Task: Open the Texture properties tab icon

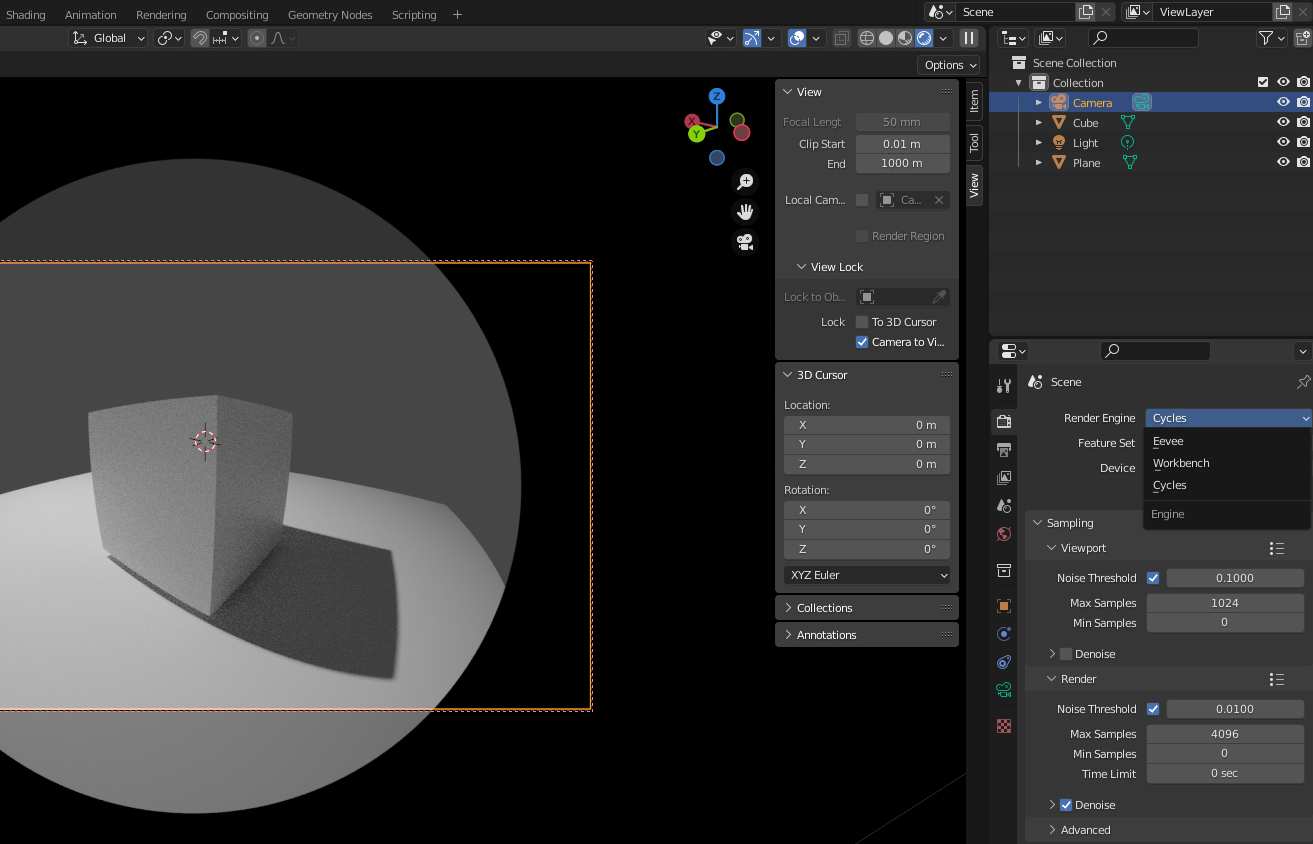Action: point(1004,726)
